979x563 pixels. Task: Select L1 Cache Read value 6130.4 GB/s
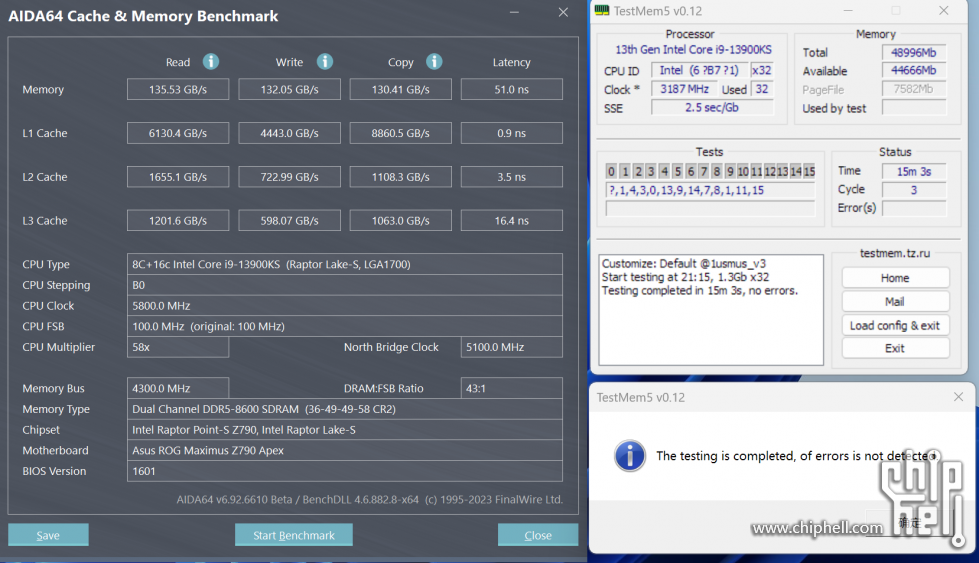point(178,133)
